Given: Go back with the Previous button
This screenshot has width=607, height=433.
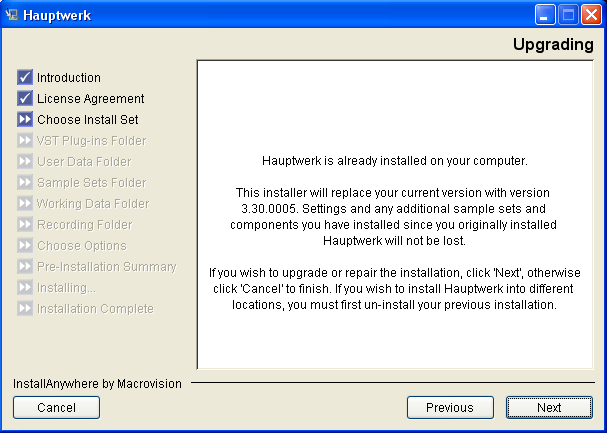Looking at the screenshot, I should point(450,407).
